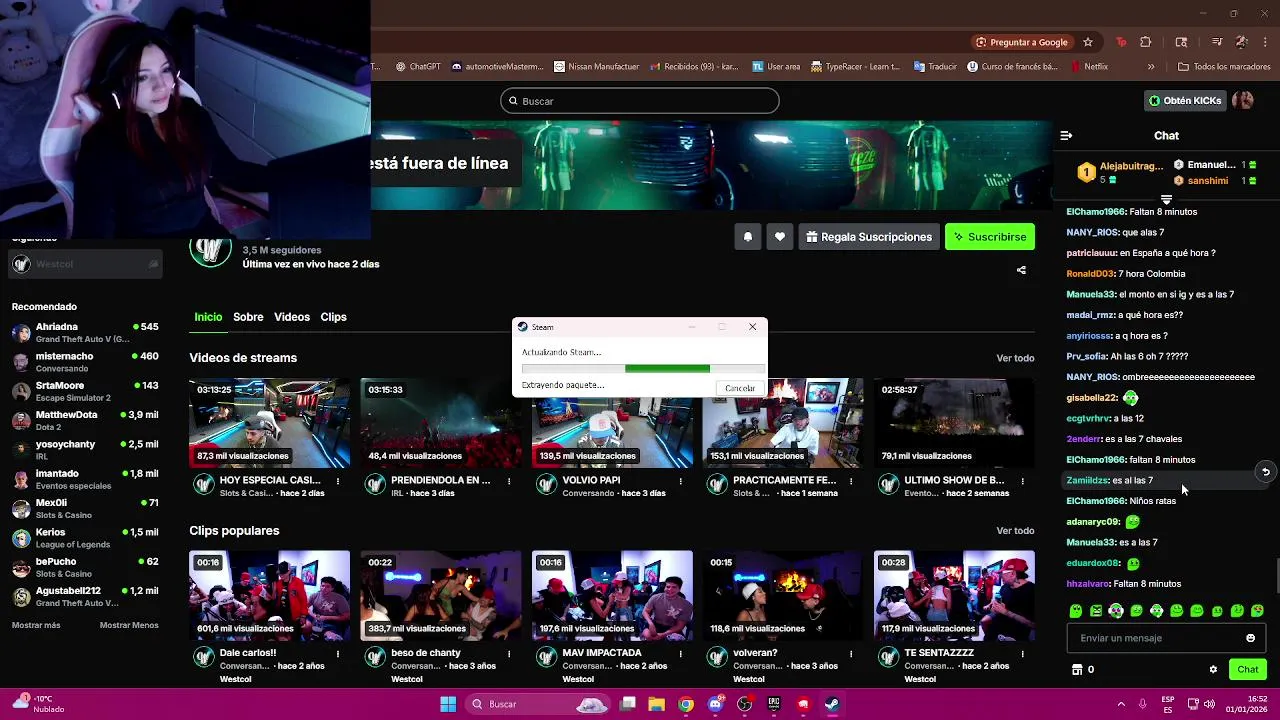Screen dimensions: 1280x720
Task: Open the Netflix bookmark
Action: pyautogui.click(x=1089, y=67)
